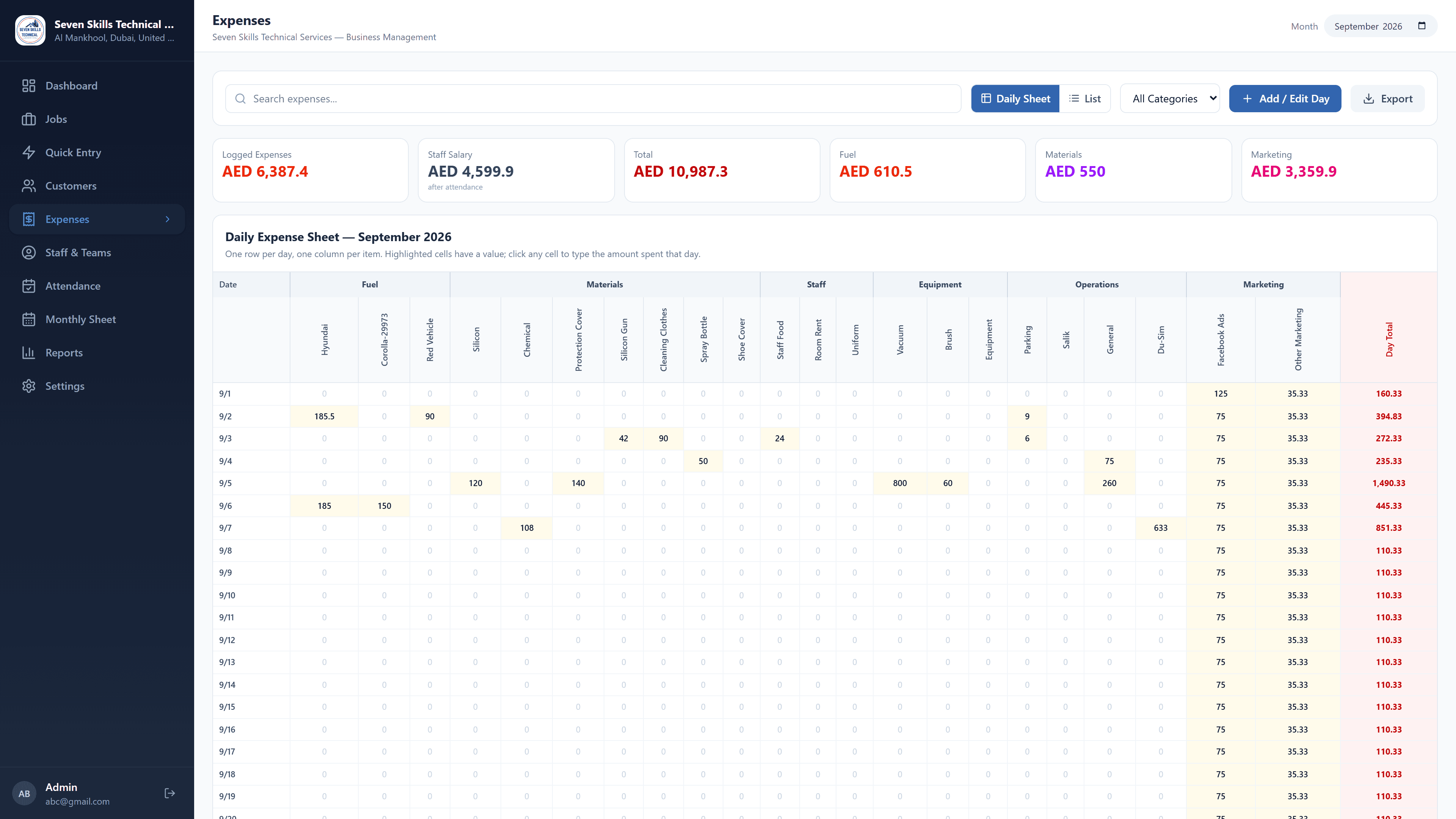Click the General 260 cell on 9/5
The width and height of the screenshot is (1456, 819).
tap(1109, 483)
